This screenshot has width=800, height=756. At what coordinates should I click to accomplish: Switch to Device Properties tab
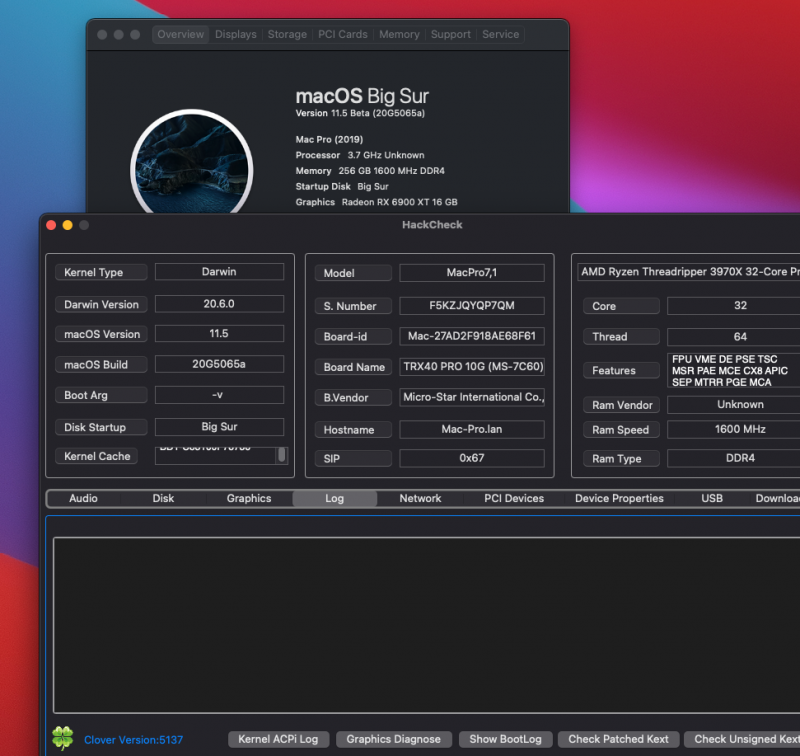(619, 498)
